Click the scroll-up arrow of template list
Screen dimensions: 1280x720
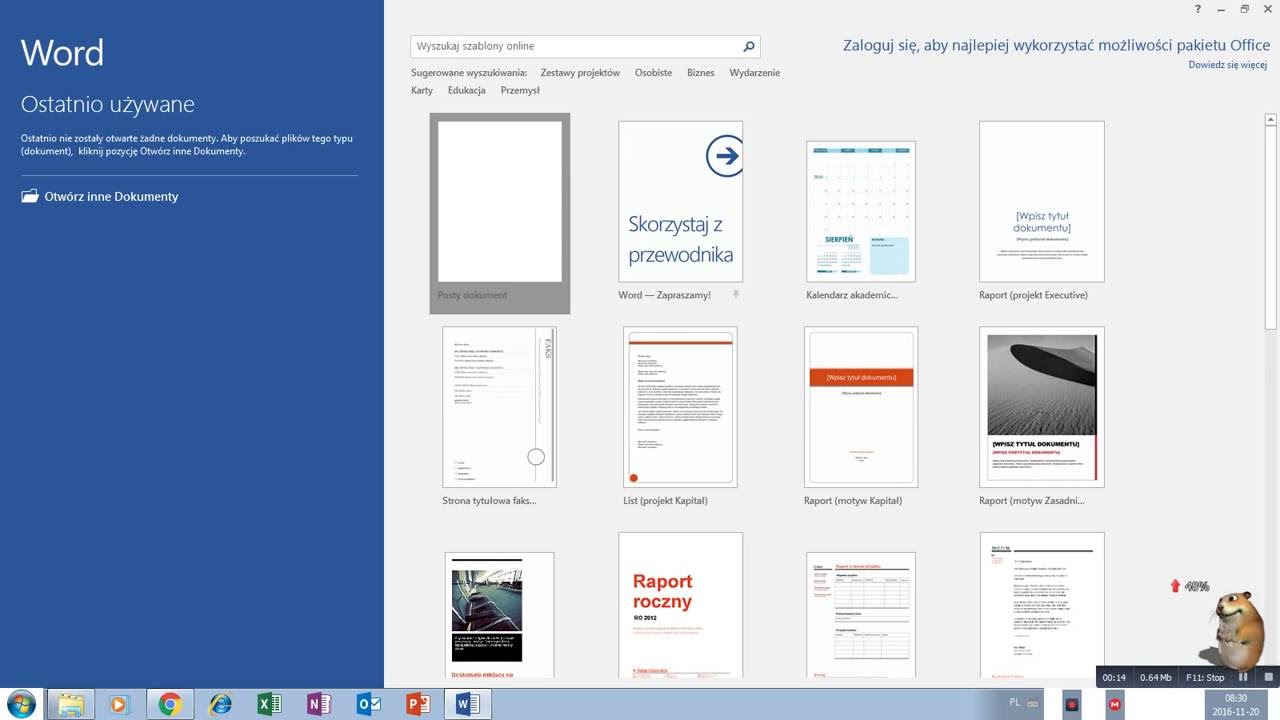point(1271,122)
